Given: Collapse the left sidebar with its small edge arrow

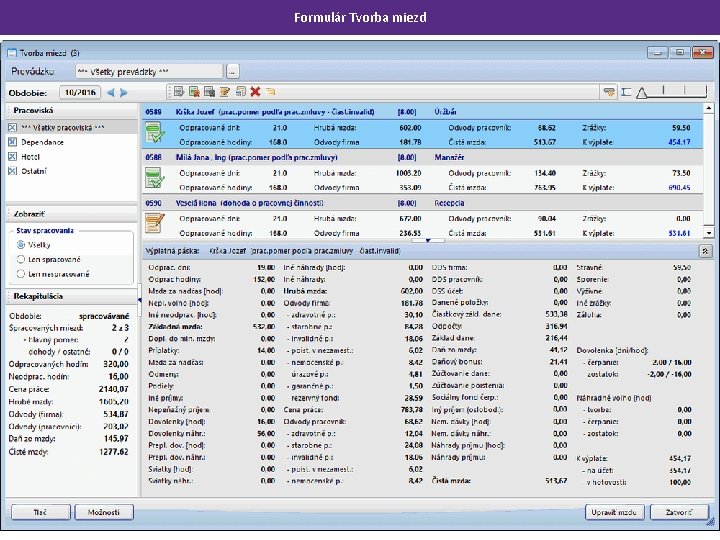Looking at the screenshot, I should pos(139,300).
